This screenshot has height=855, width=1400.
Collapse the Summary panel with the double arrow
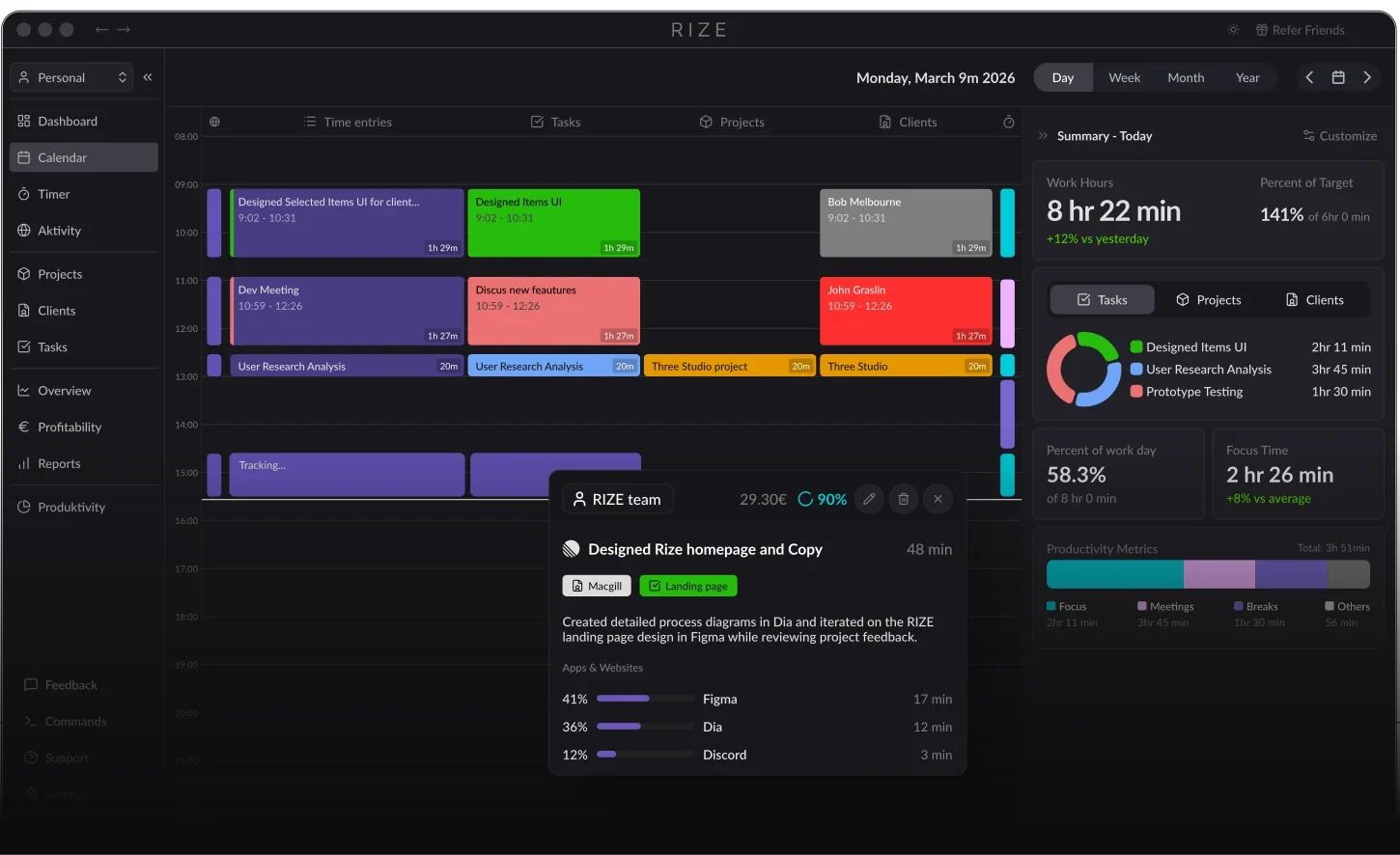pyautogui.click(x=1043, y=136)
